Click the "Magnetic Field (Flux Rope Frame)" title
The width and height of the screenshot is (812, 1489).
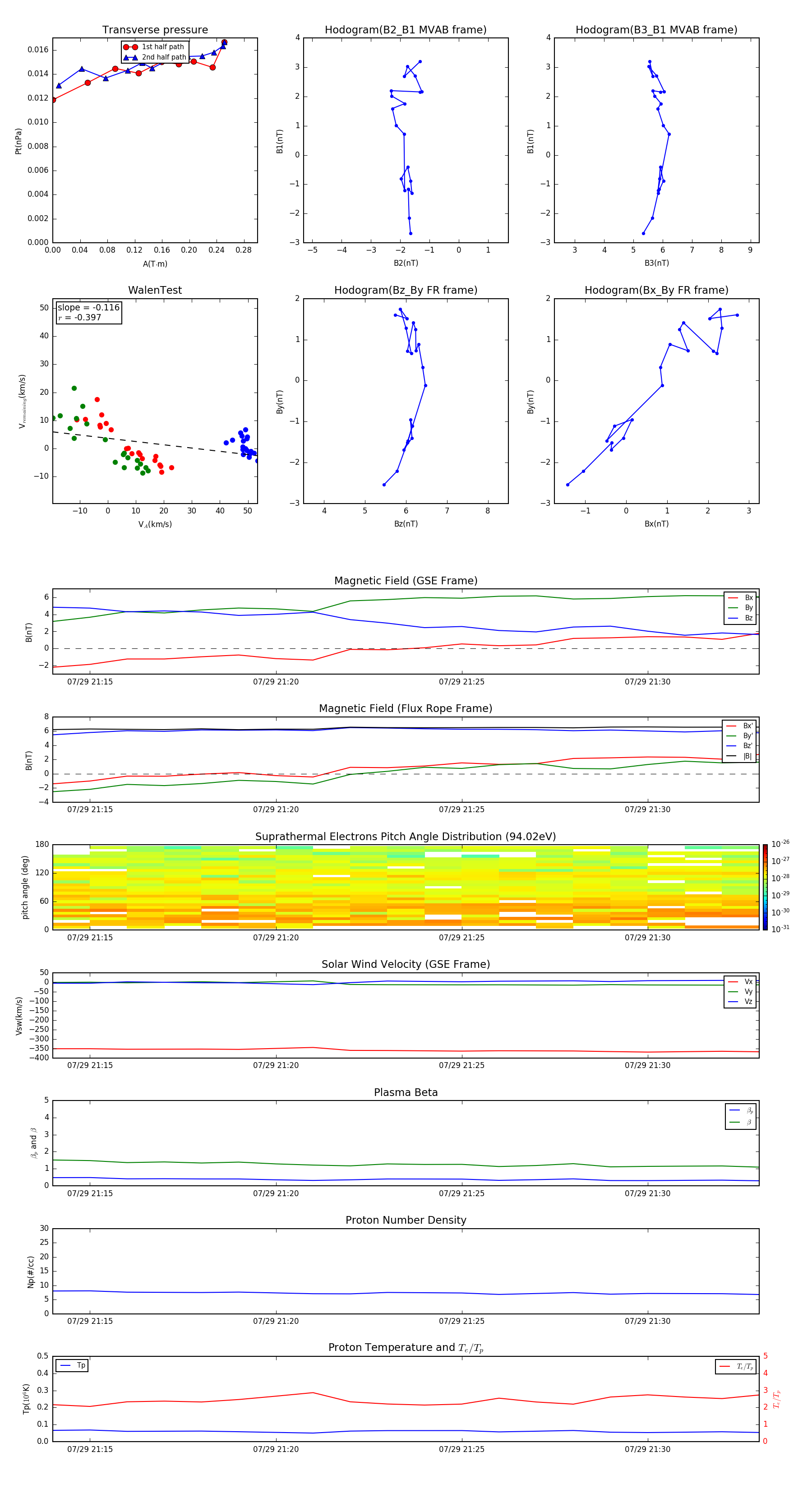point(406,709)
